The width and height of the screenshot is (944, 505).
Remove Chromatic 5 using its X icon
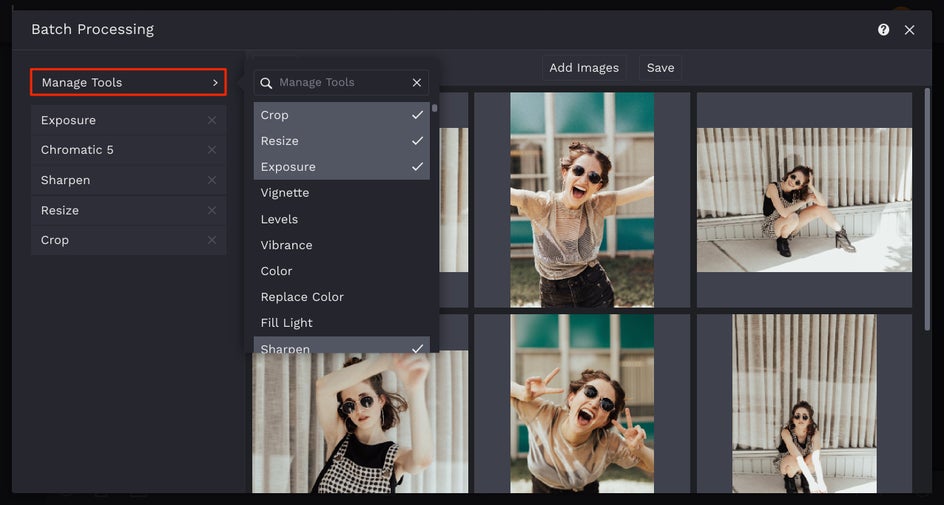211,150
